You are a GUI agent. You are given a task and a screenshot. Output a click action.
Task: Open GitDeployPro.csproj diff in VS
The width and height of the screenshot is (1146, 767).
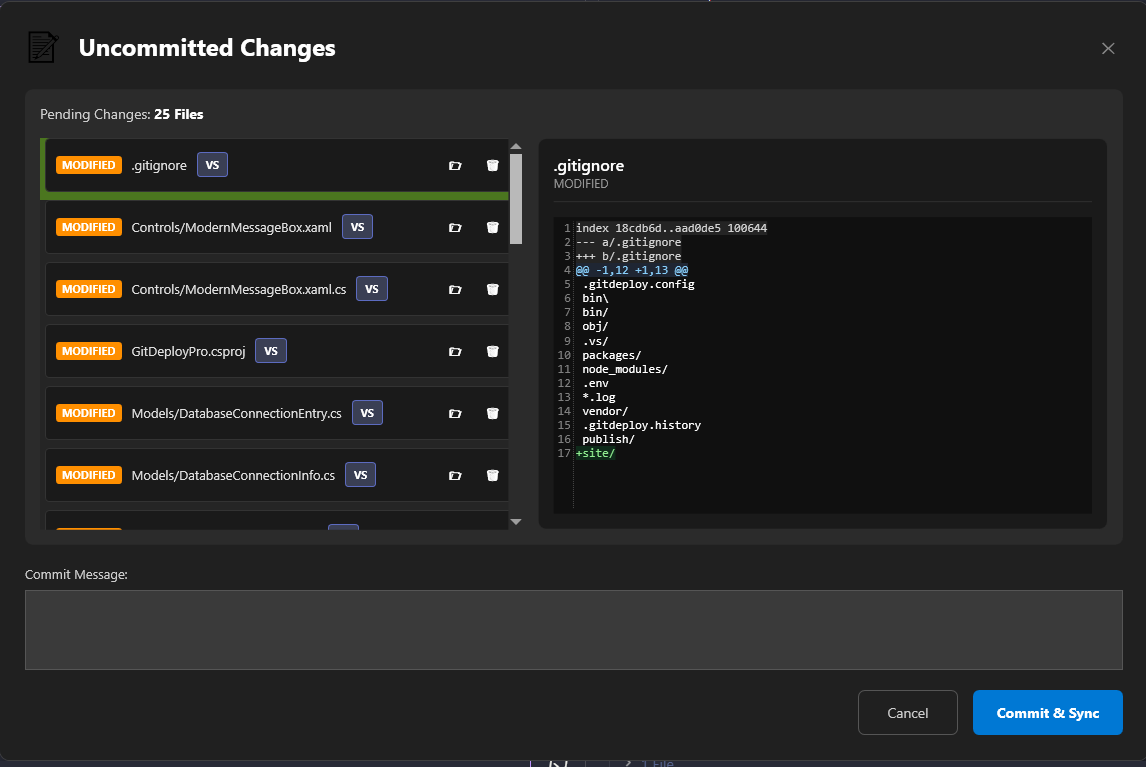[x=271, y=351]
